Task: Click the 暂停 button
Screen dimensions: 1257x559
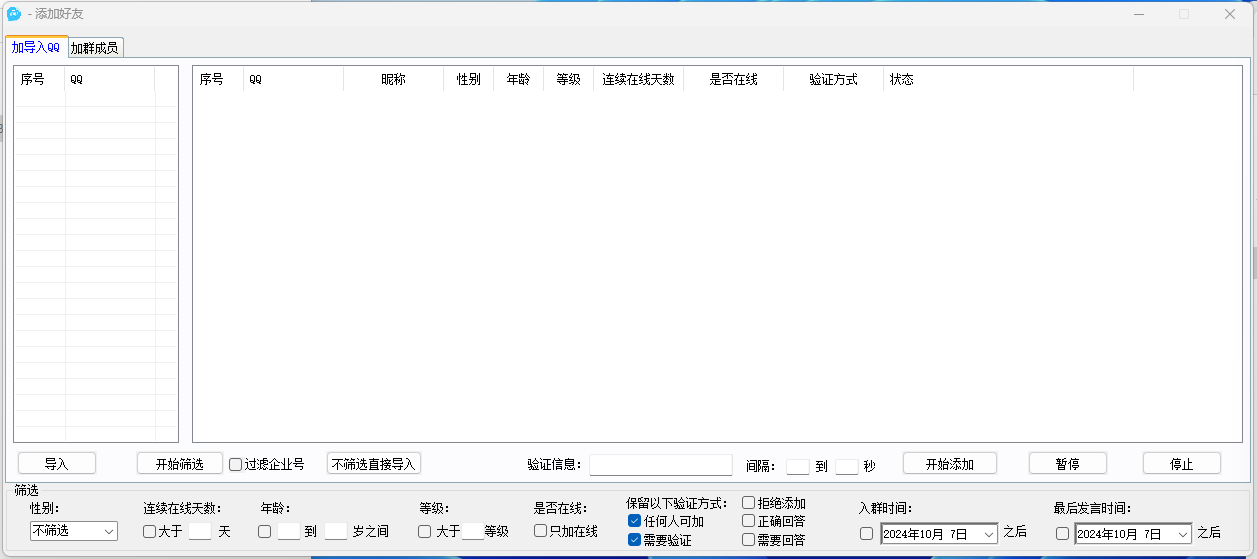Action: point(1067,464)
